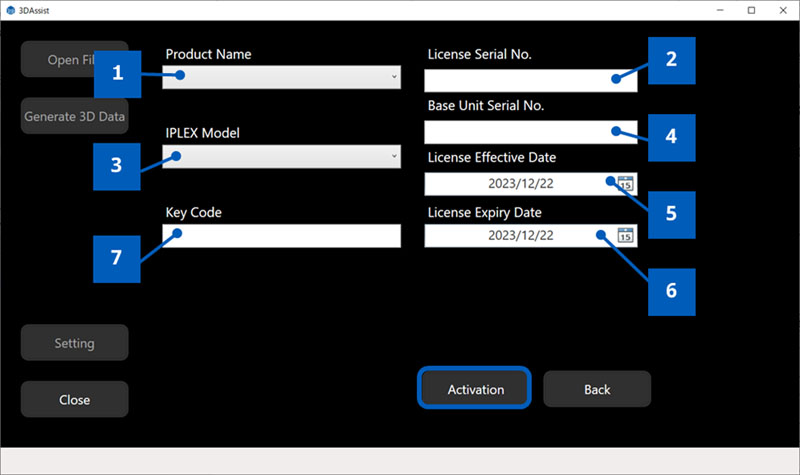Open the License Effective Date calendar picker

(x=626, y=183)
